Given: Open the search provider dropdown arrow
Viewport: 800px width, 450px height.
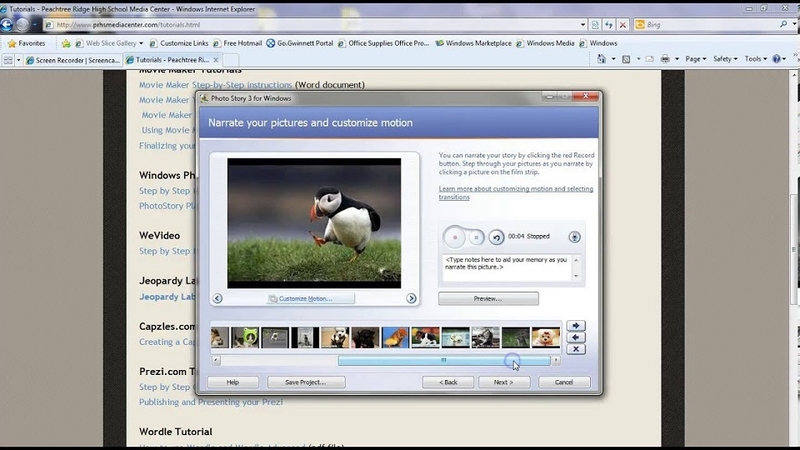Looking at the screenshot, I should tap(794, 24).
